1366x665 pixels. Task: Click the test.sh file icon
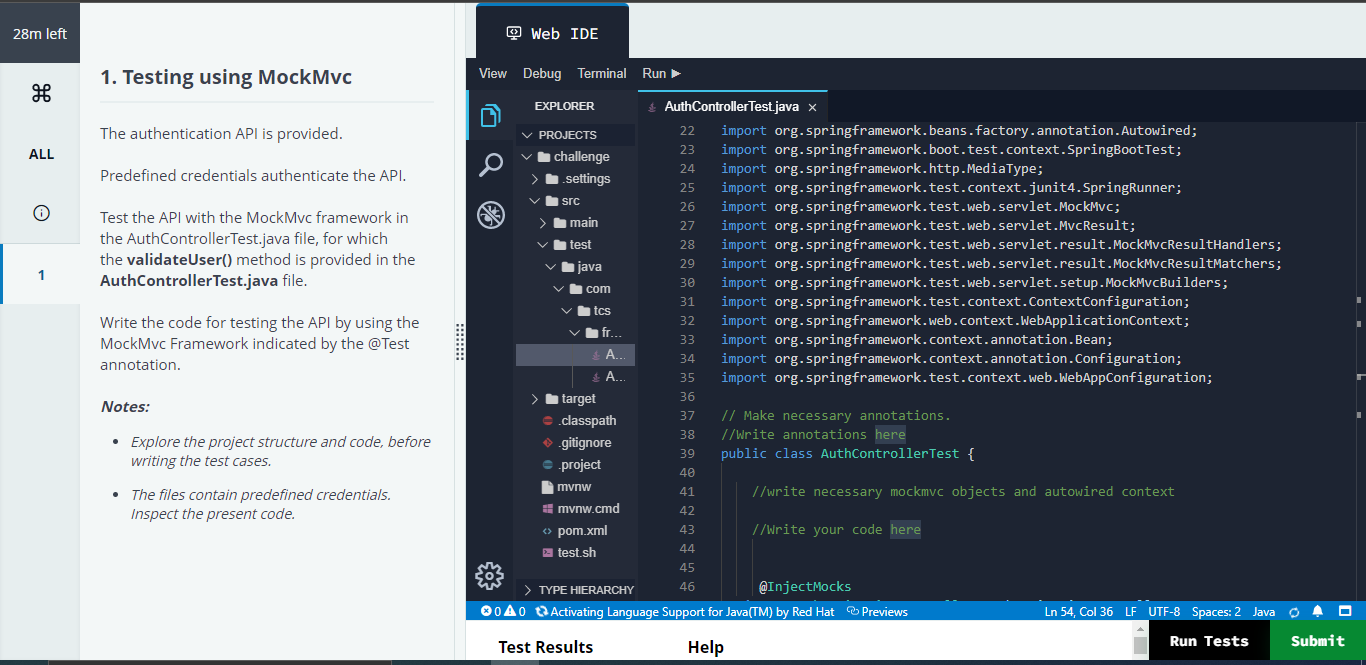click(547, 553)
